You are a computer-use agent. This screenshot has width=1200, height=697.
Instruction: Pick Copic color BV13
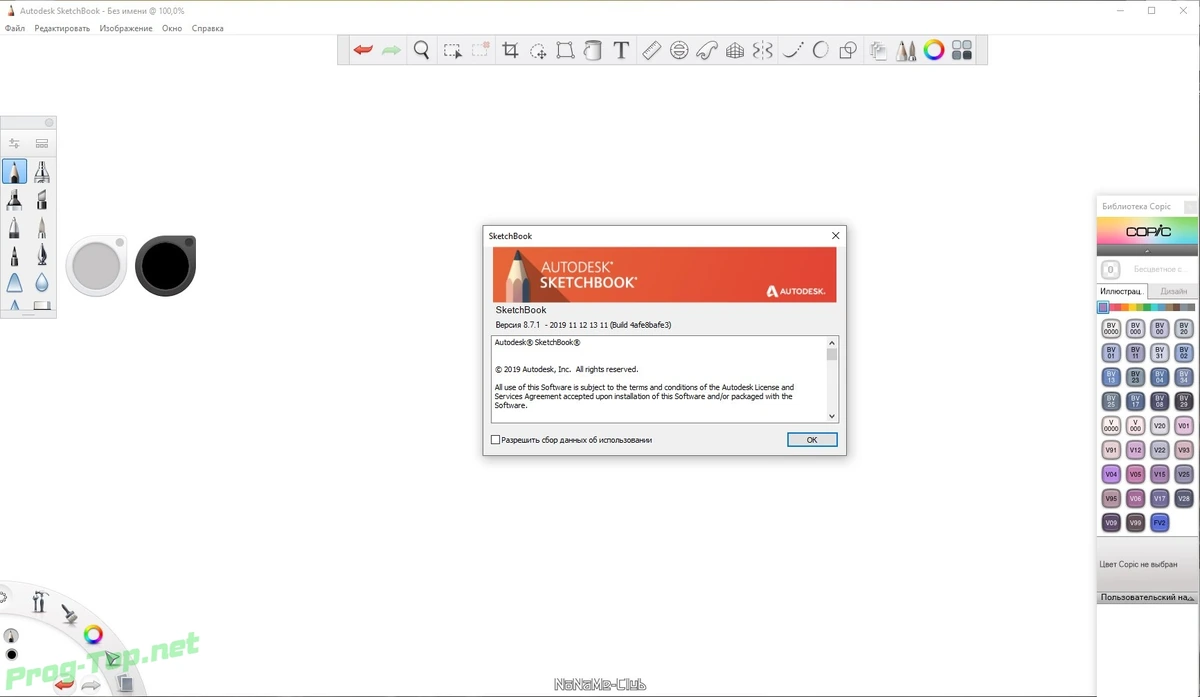click(x=1111, y=377)
